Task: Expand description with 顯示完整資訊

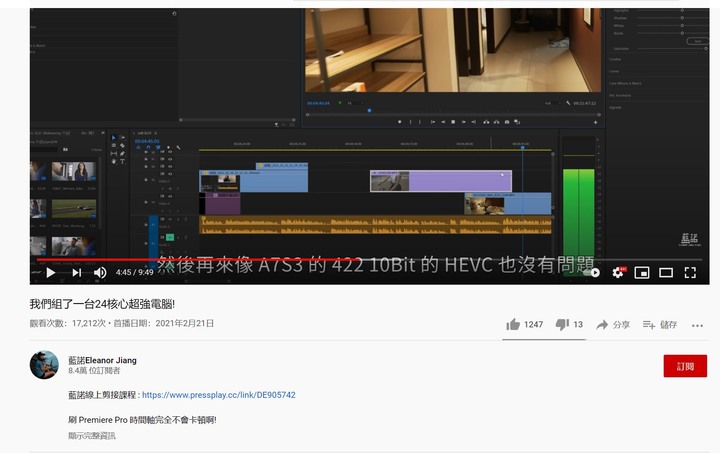Action: coord(92,436)
